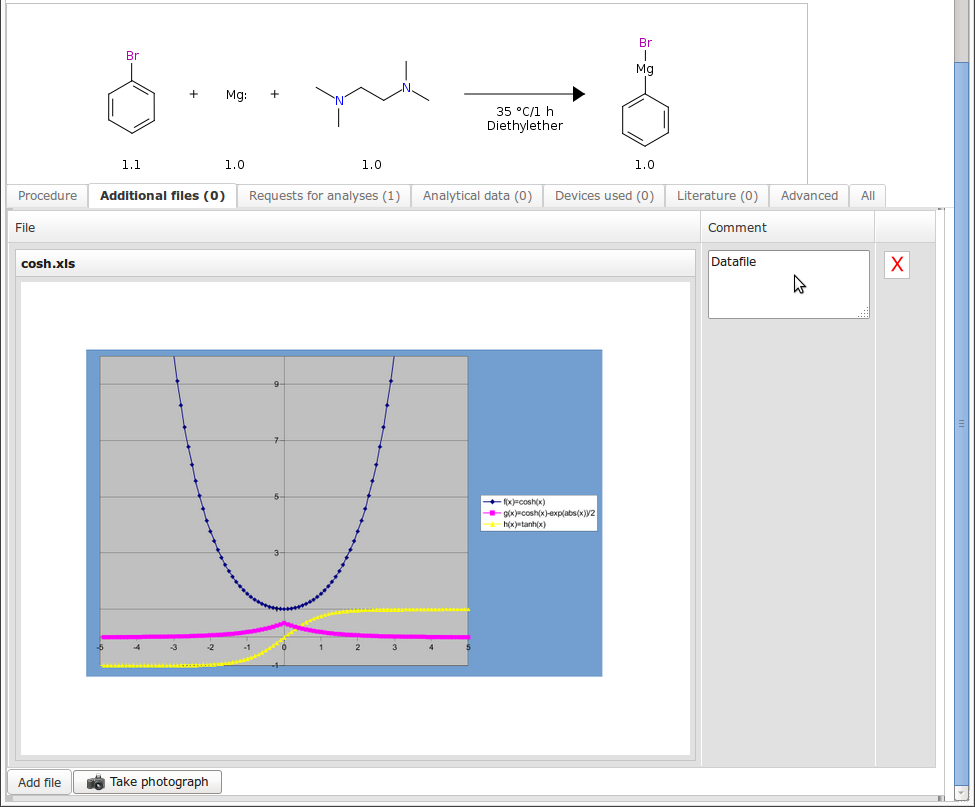Click the red X delete file icon
Image resolution: width=975 pixels, height=807 pixels.
coord(897,265)
